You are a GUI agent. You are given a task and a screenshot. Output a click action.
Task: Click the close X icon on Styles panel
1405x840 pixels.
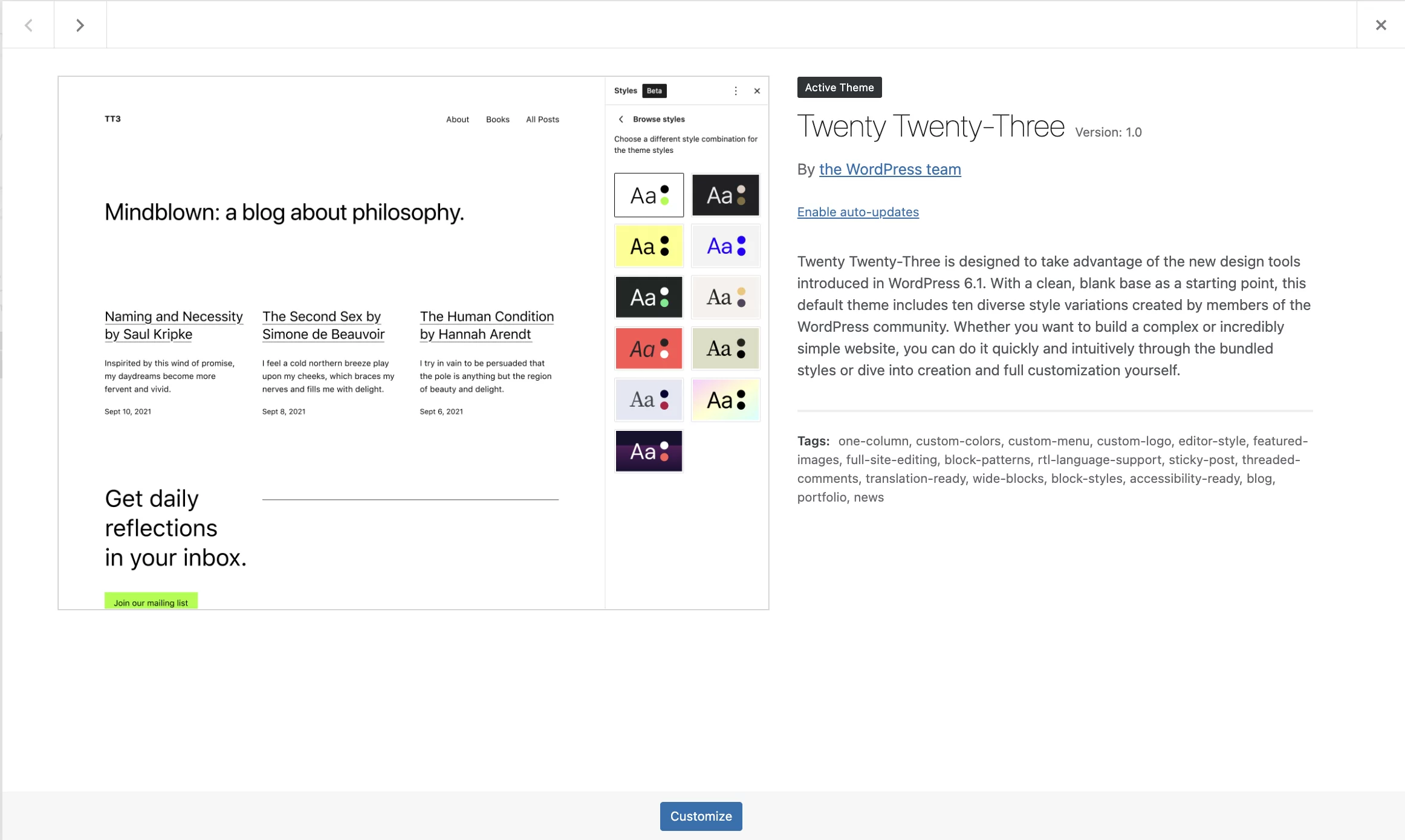pos(757,90)
